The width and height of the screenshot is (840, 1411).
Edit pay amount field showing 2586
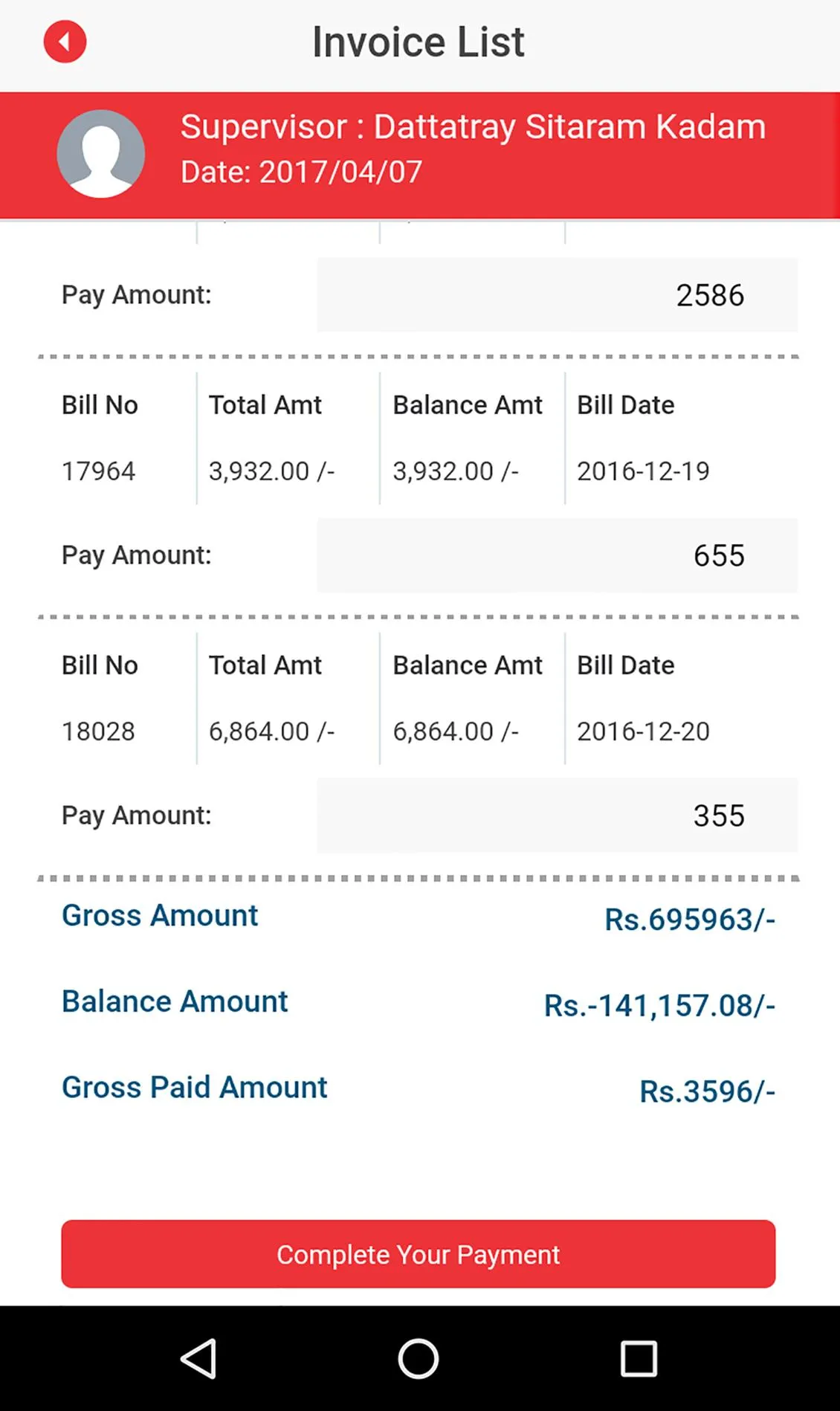coord(558,295)
